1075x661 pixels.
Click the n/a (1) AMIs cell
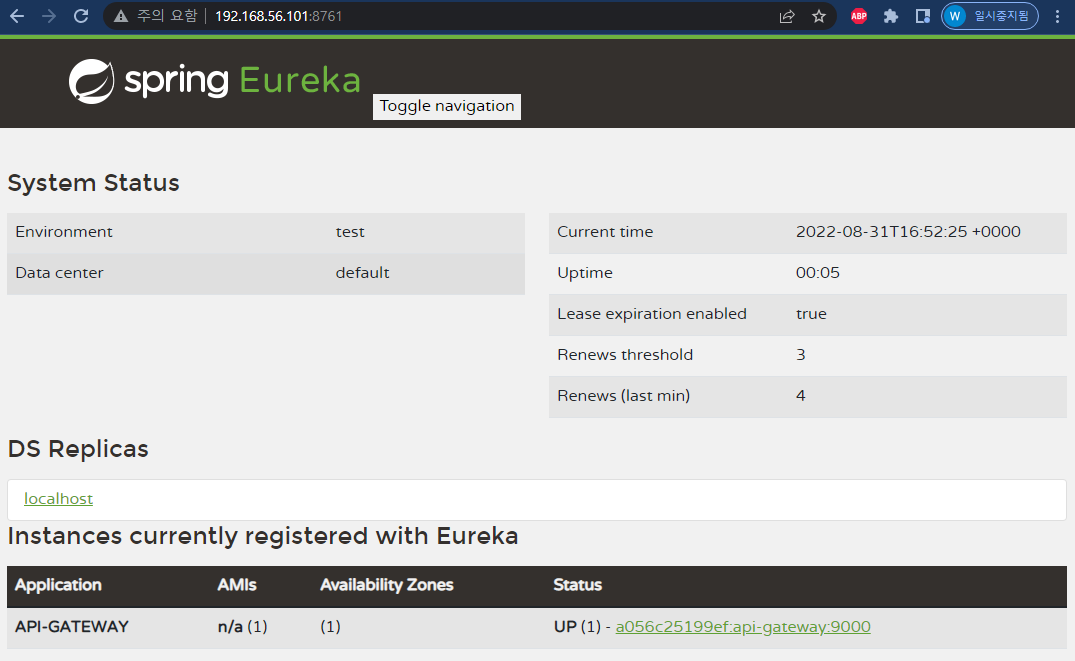click(243, 627)
